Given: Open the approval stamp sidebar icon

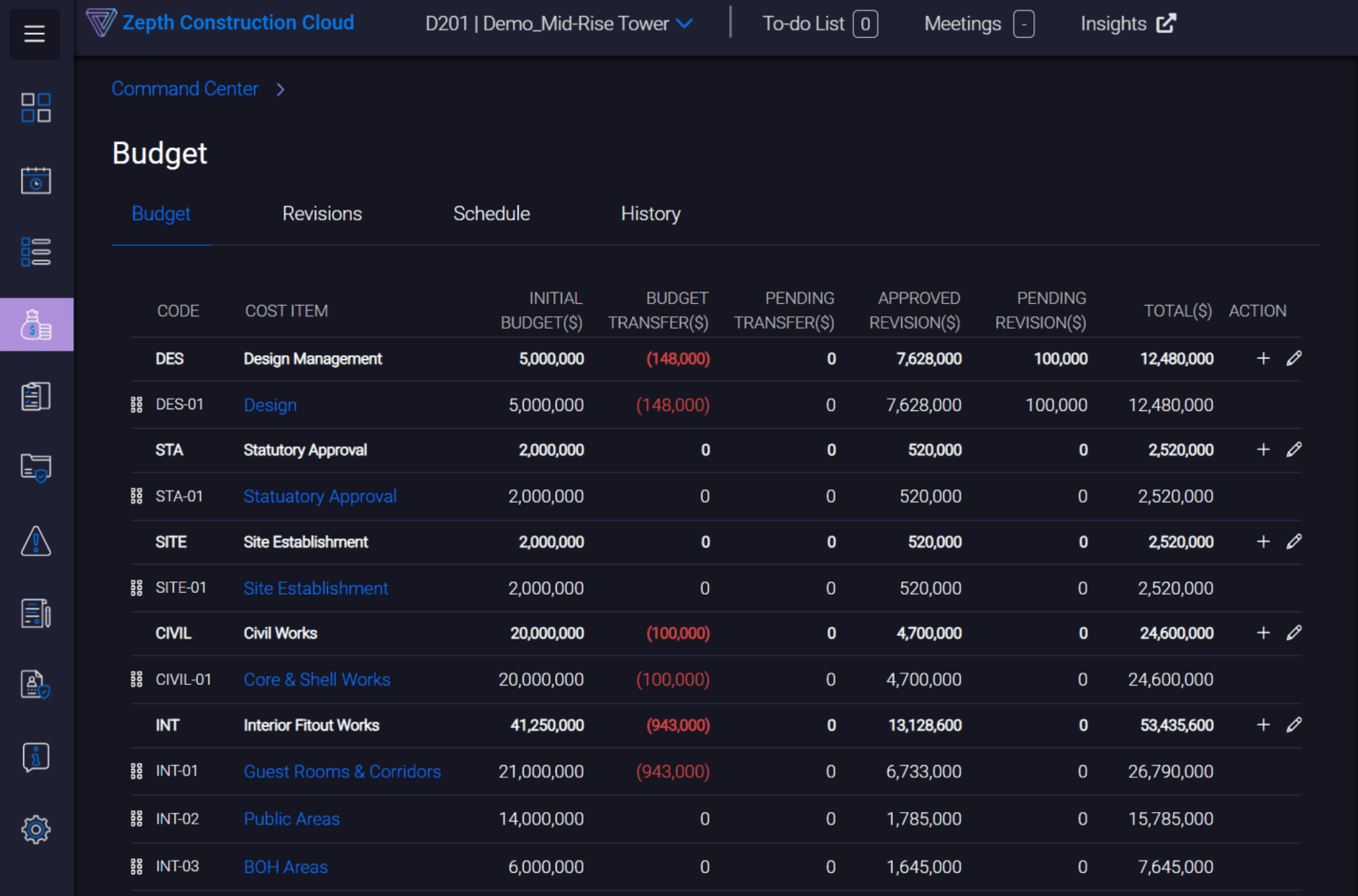Looking at the screenshot, I should [x=36, y=684].
